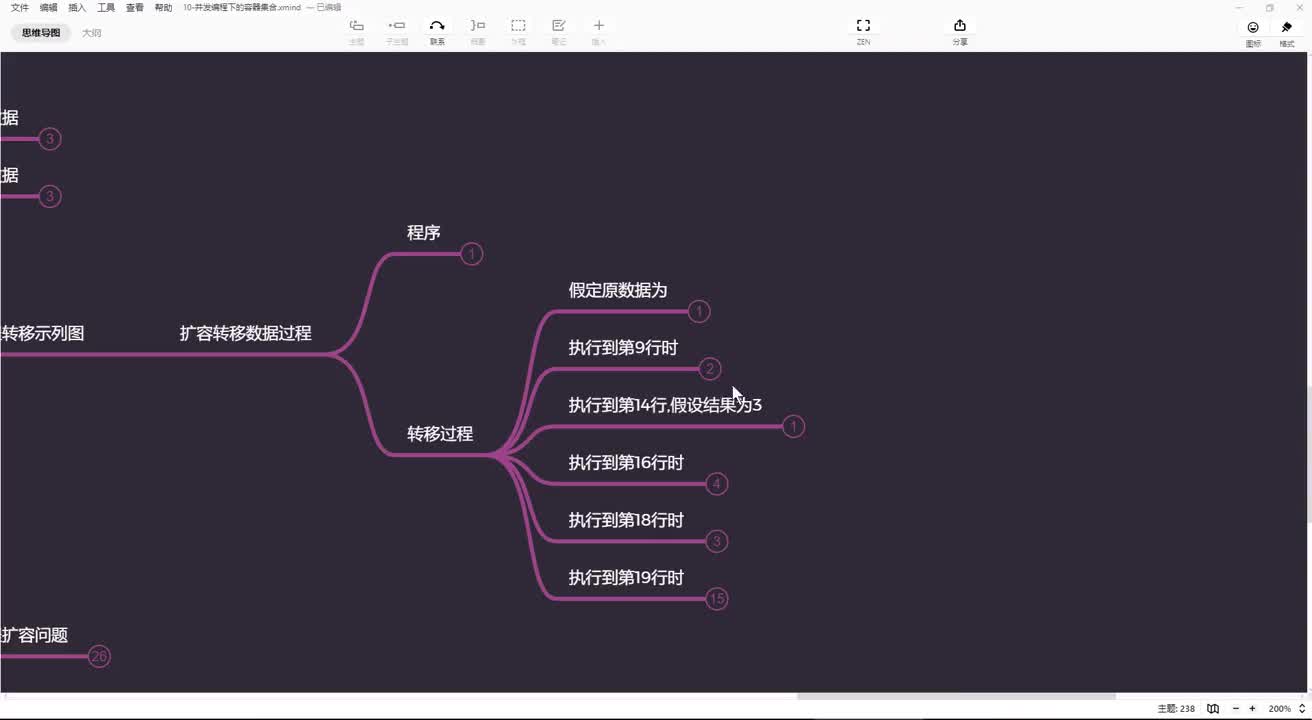Select the 执行到第16行时 topic
This screenshot has height=720, width=1312.
coord(626,463)
